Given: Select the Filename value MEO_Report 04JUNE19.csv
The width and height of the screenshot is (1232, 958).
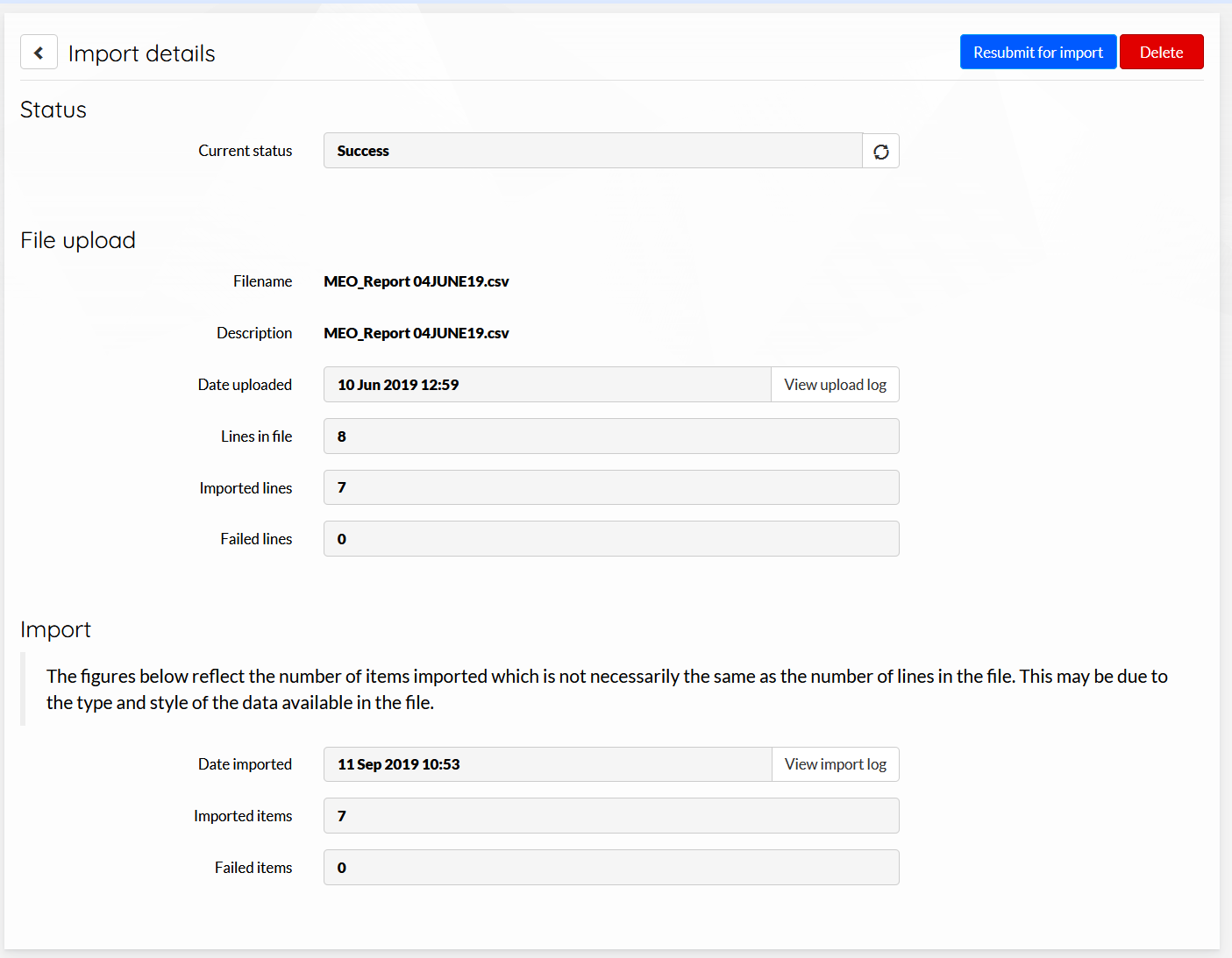Looking at the screenshot, I should point(417,281).
